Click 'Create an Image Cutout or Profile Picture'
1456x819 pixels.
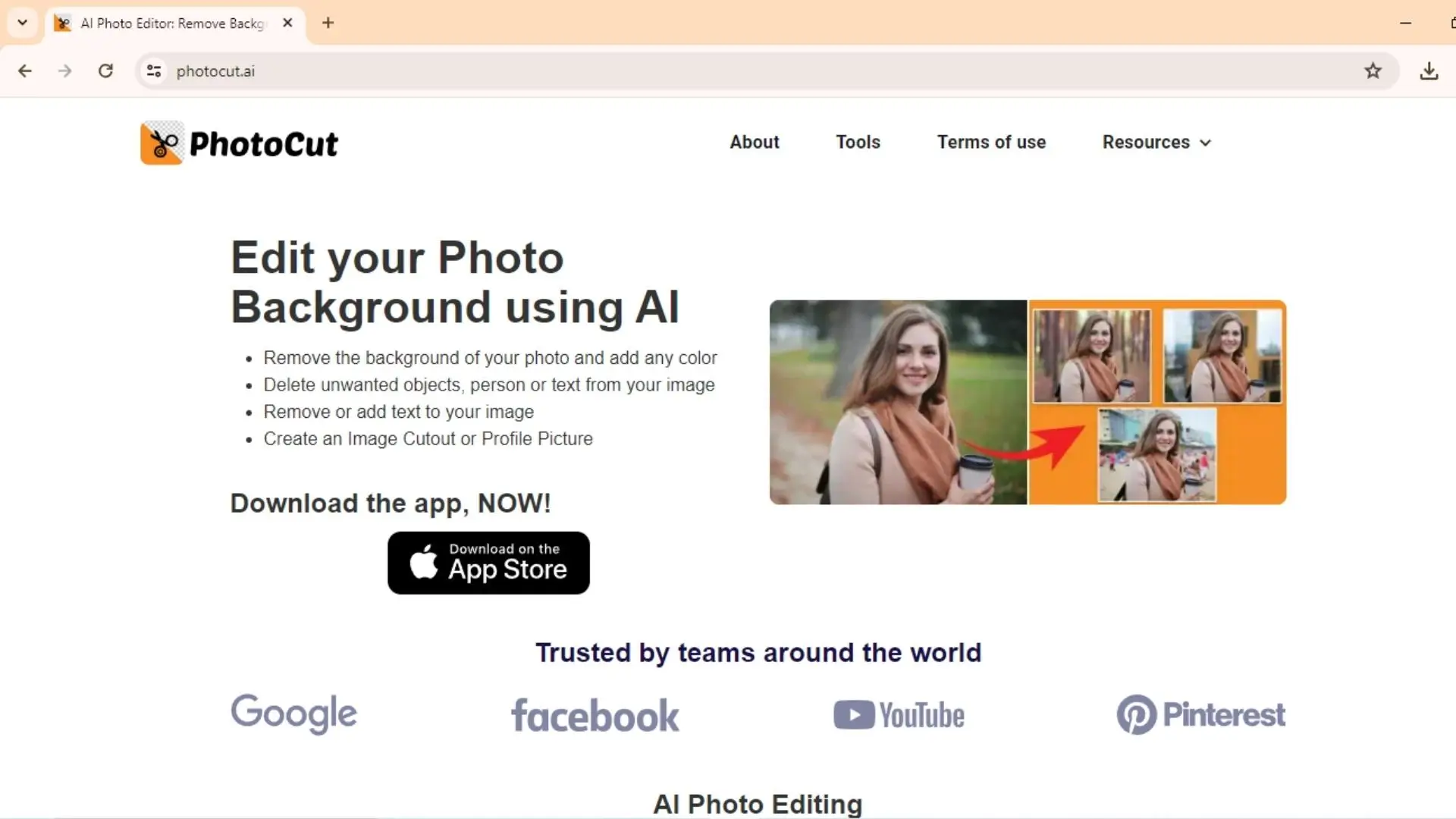[x=428, y=439]
